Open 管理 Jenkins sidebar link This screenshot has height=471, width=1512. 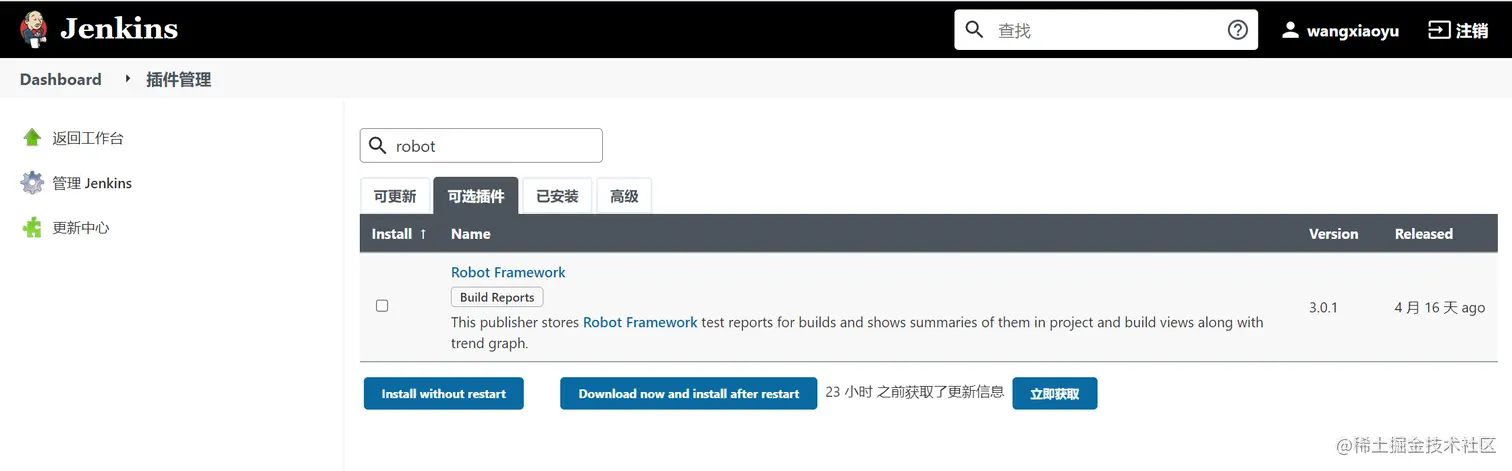coord(92,183)
